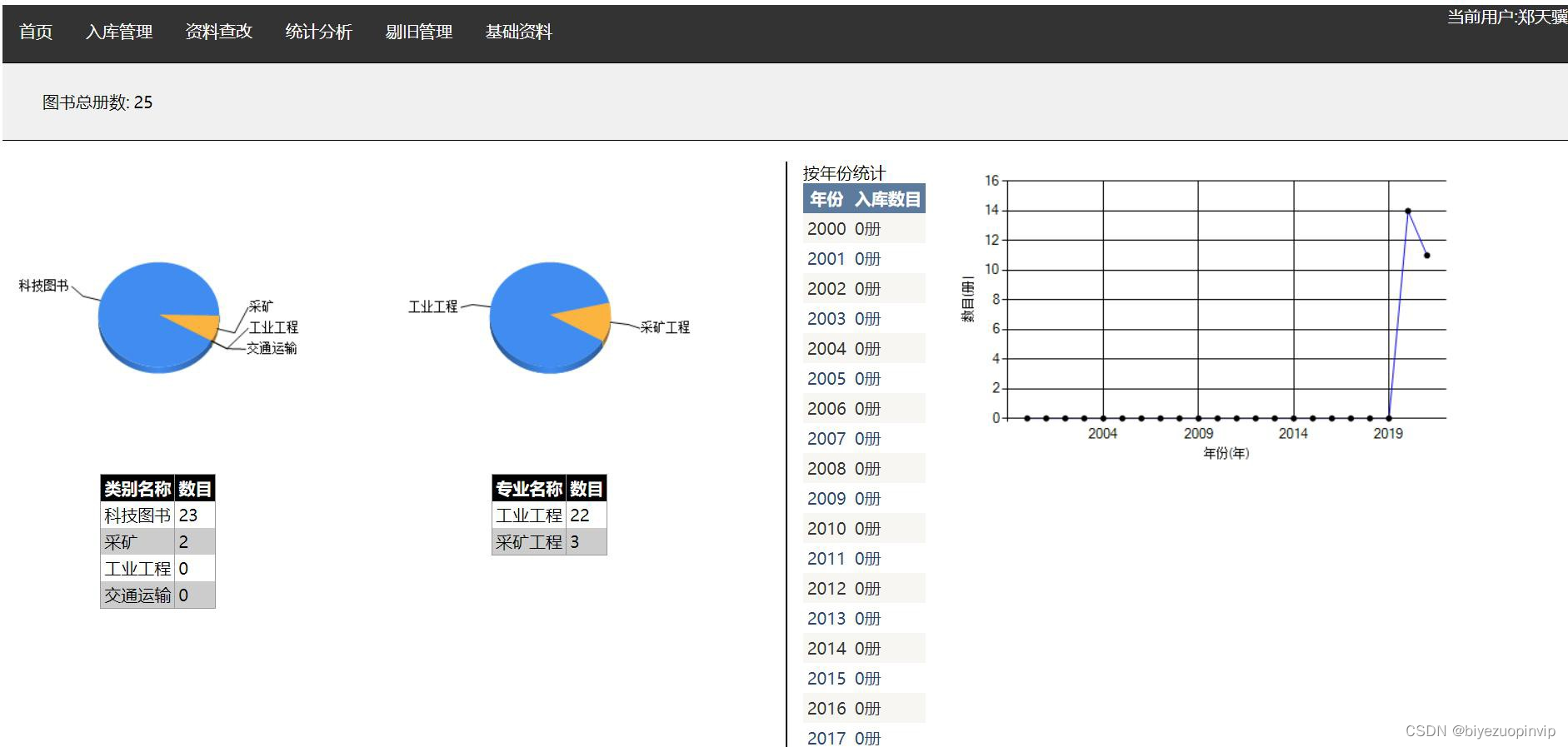Viewport: 1568px width, 747px height.
Task: Select the 工业工程 cell in 专业 table
Action: click(529, 515)
